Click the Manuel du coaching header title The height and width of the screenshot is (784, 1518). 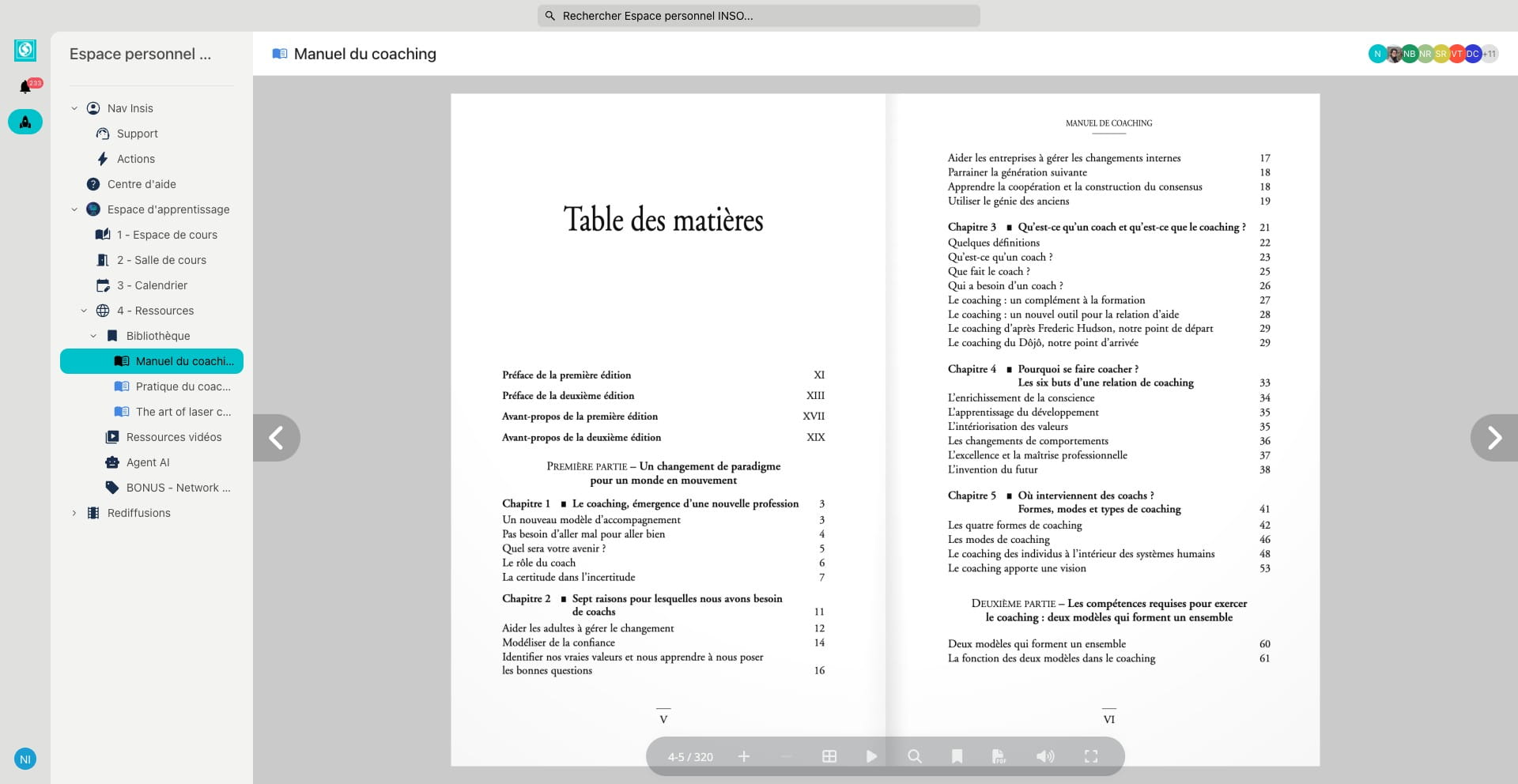(364, 54)
